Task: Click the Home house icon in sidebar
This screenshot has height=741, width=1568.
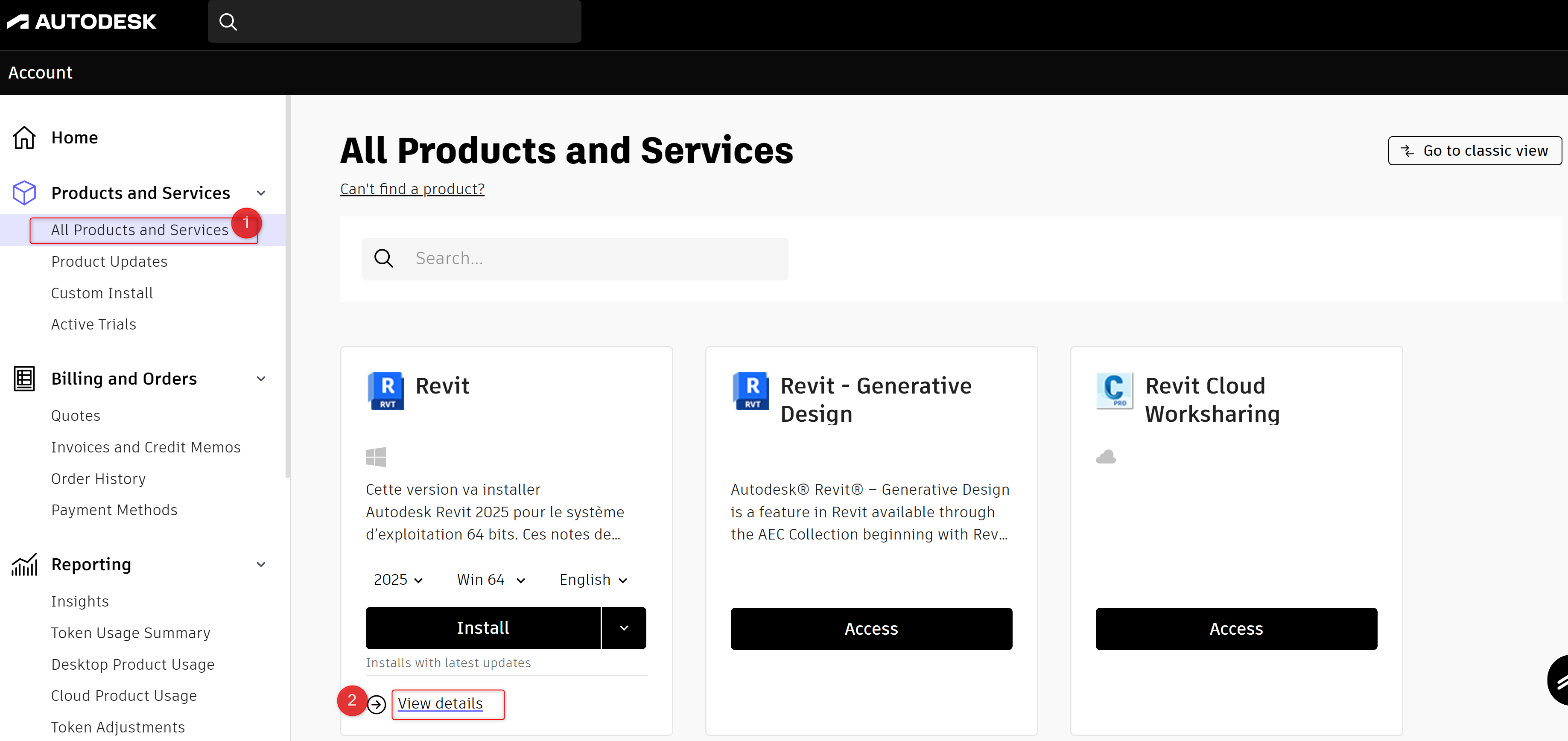Action: click(24, 137)
